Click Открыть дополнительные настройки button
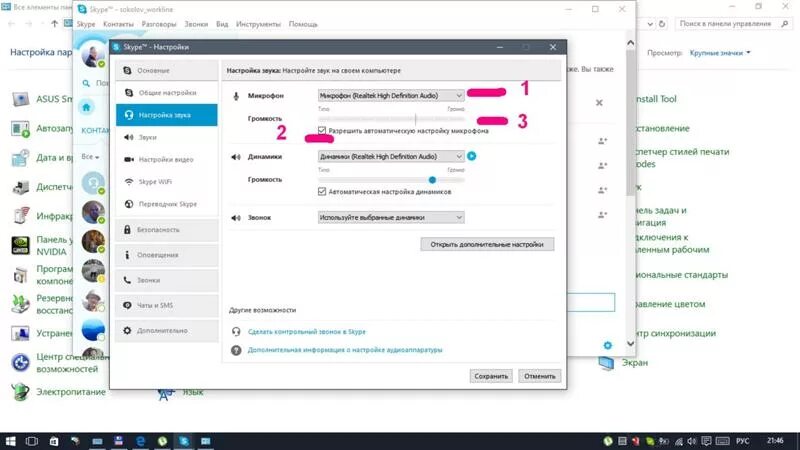Screen dimensions: 800x450 coord(487,244)
